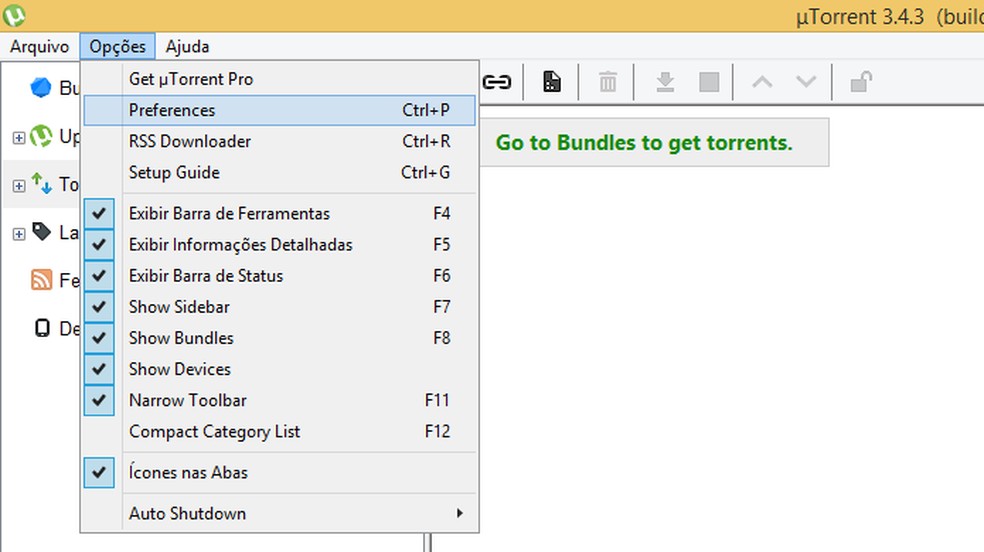Launch Setup Guide menu entry
Screen dimensions: 984x552
pos(280,172)
